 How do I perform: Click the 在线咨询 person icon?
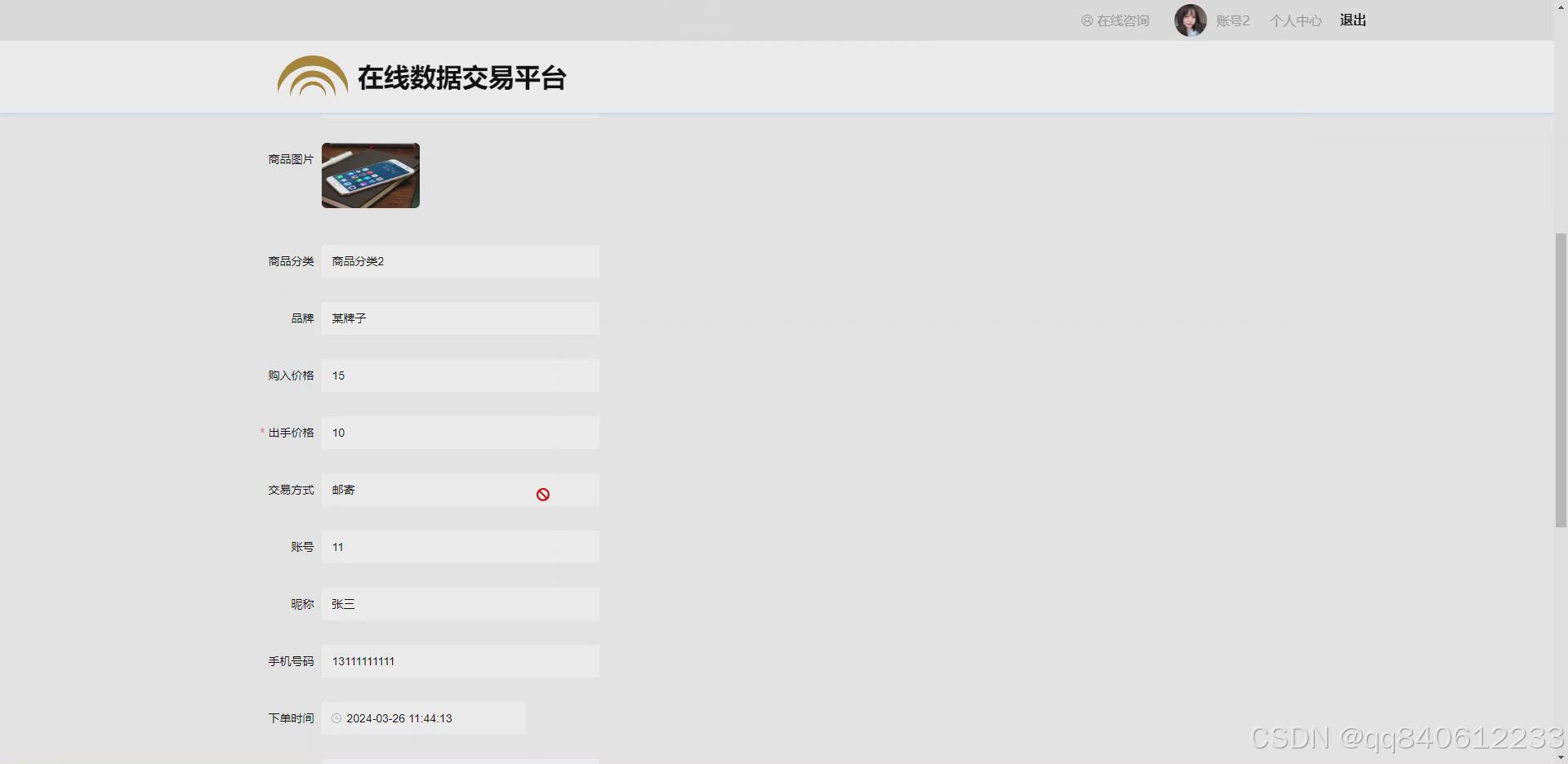pyautogui.click(x=1086, y=20)
